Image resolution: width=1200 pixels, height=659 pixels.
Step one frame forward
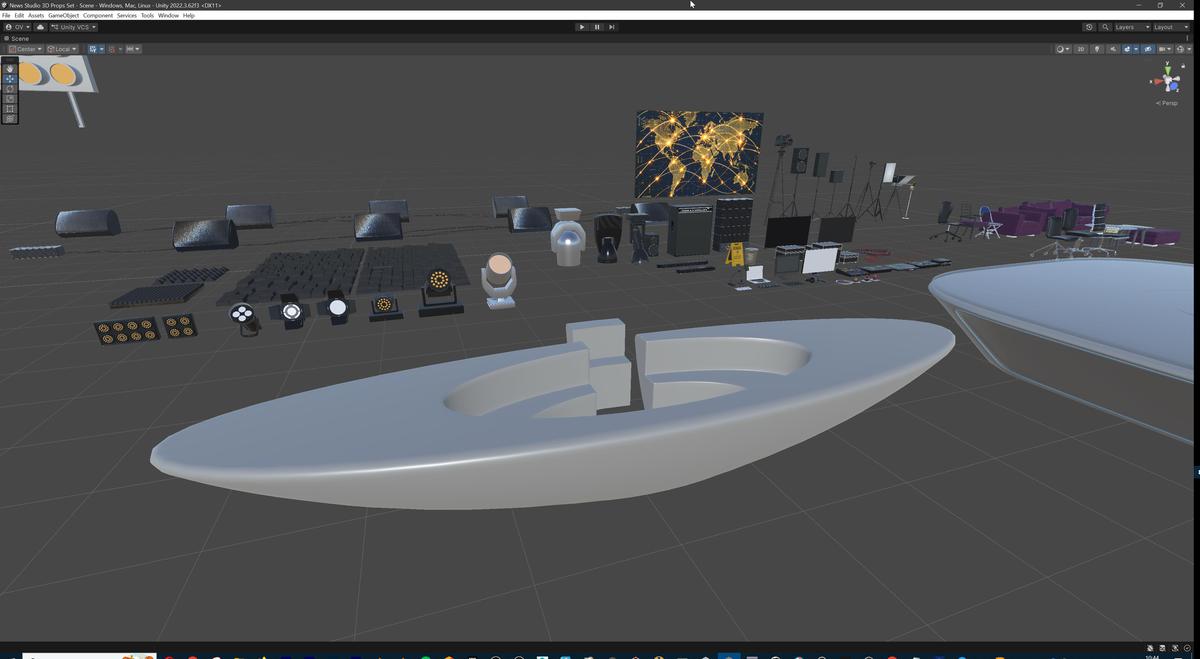[x=612, y=27]
